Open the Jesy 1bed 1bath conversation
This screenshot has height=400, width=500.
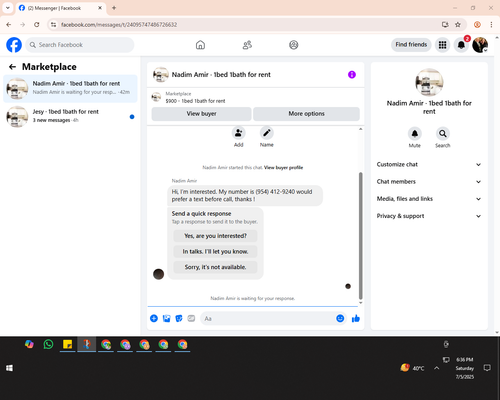70,116
